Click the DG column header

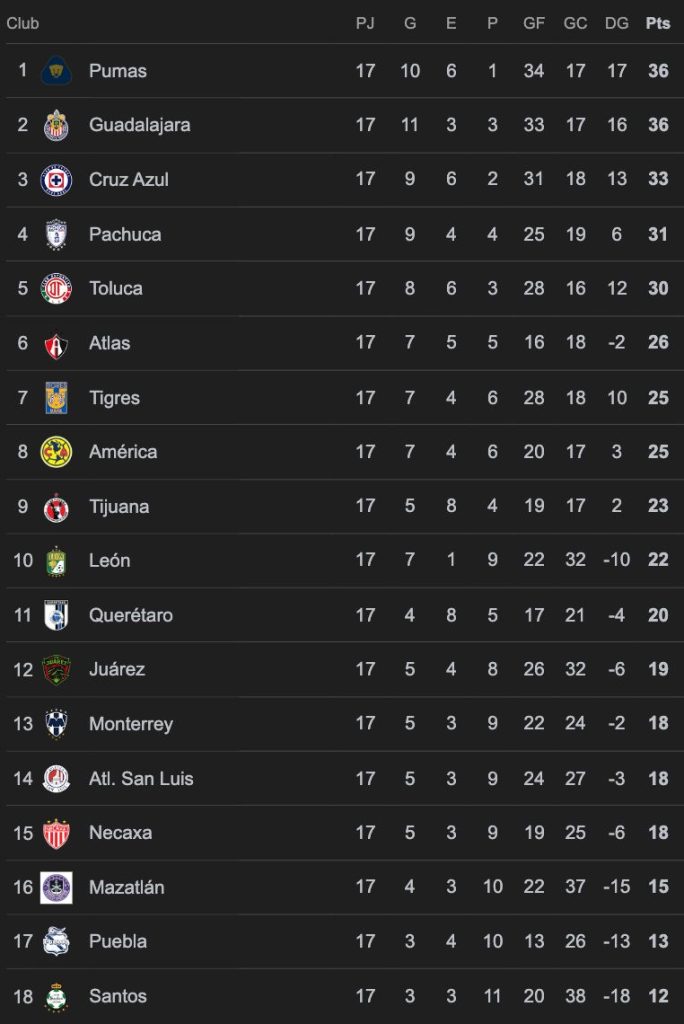tap(616, 23)
